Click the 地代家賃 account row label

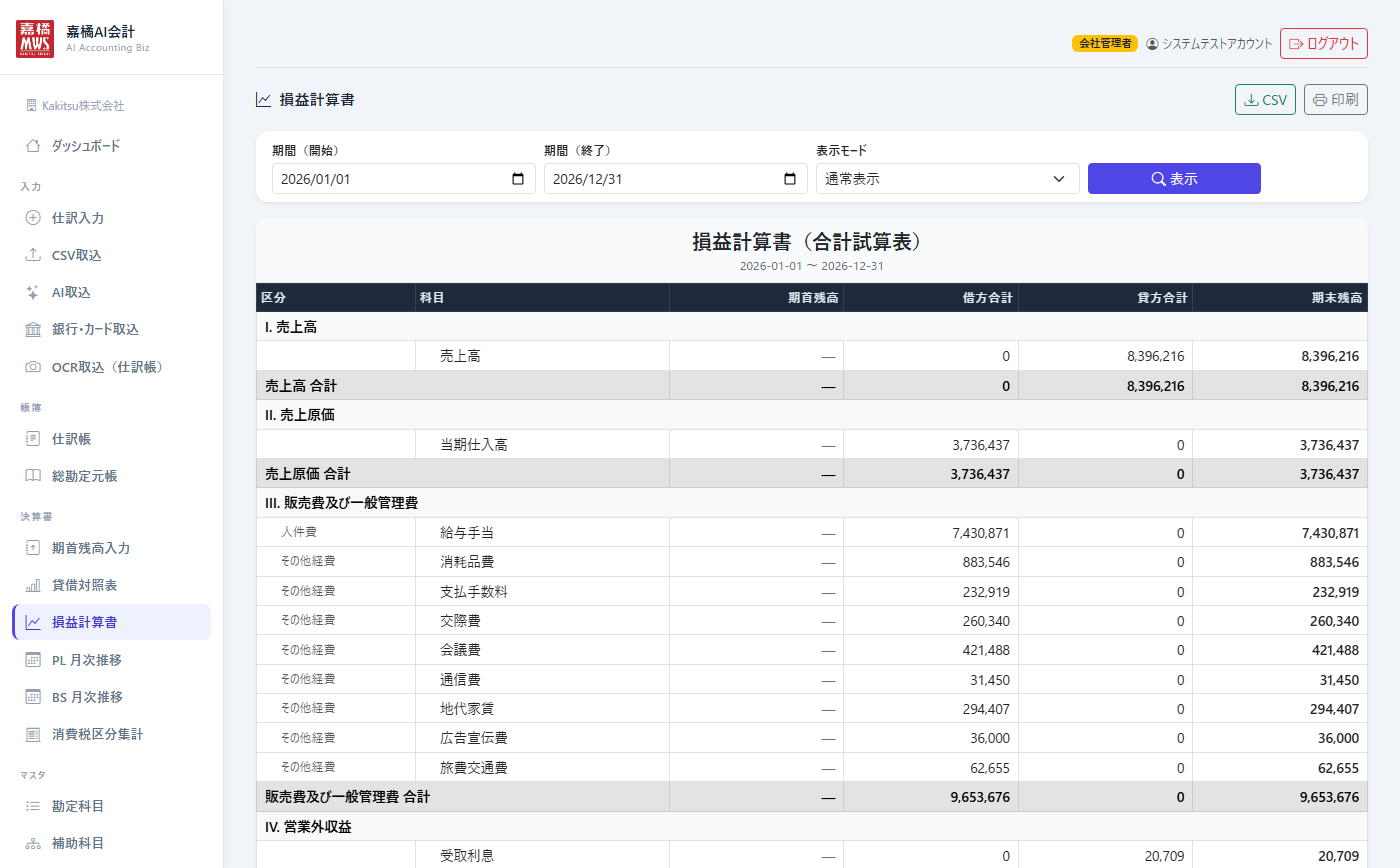point(467,709)
